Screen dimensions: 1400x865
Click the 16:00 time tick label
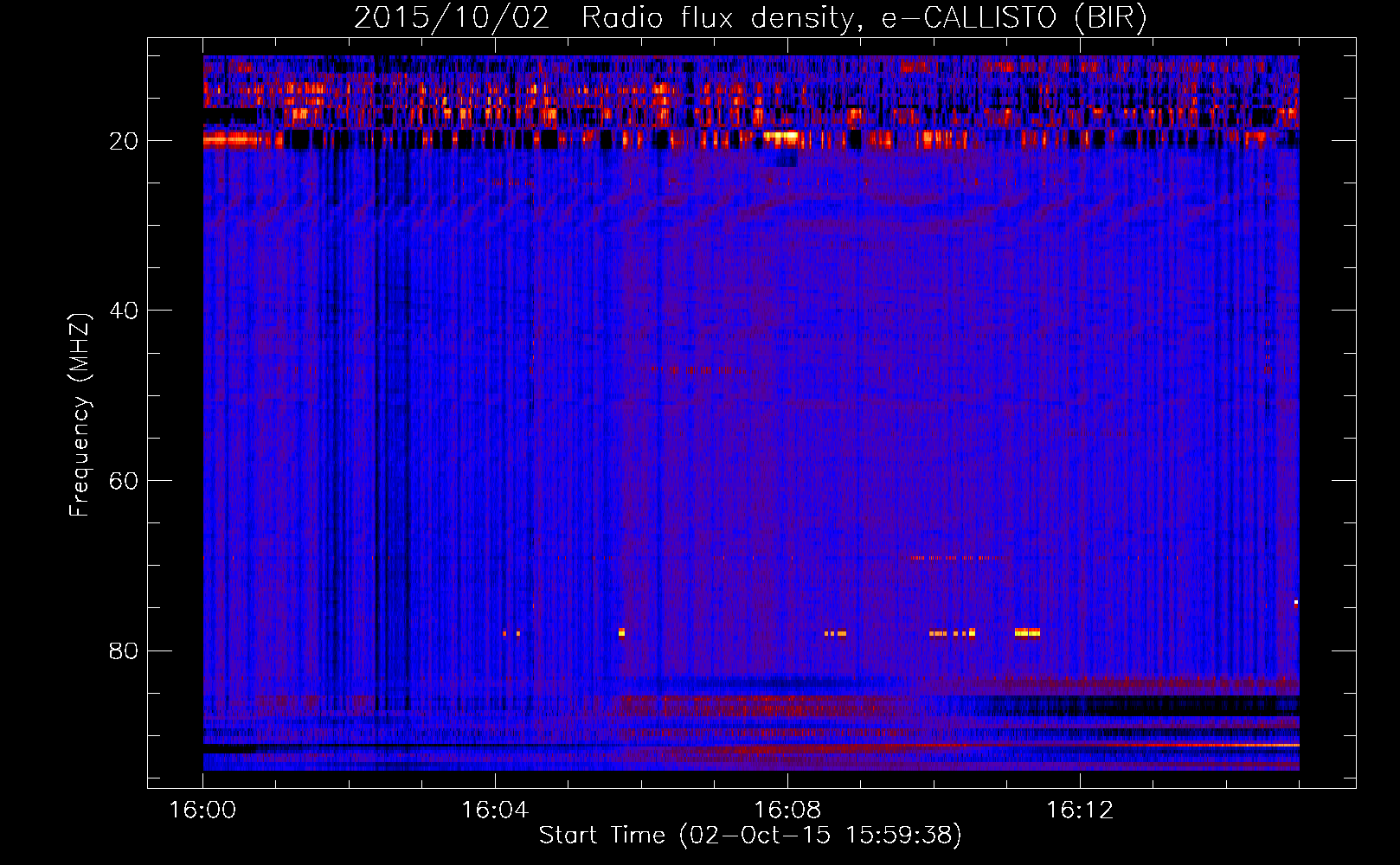[x=202, y=810]
